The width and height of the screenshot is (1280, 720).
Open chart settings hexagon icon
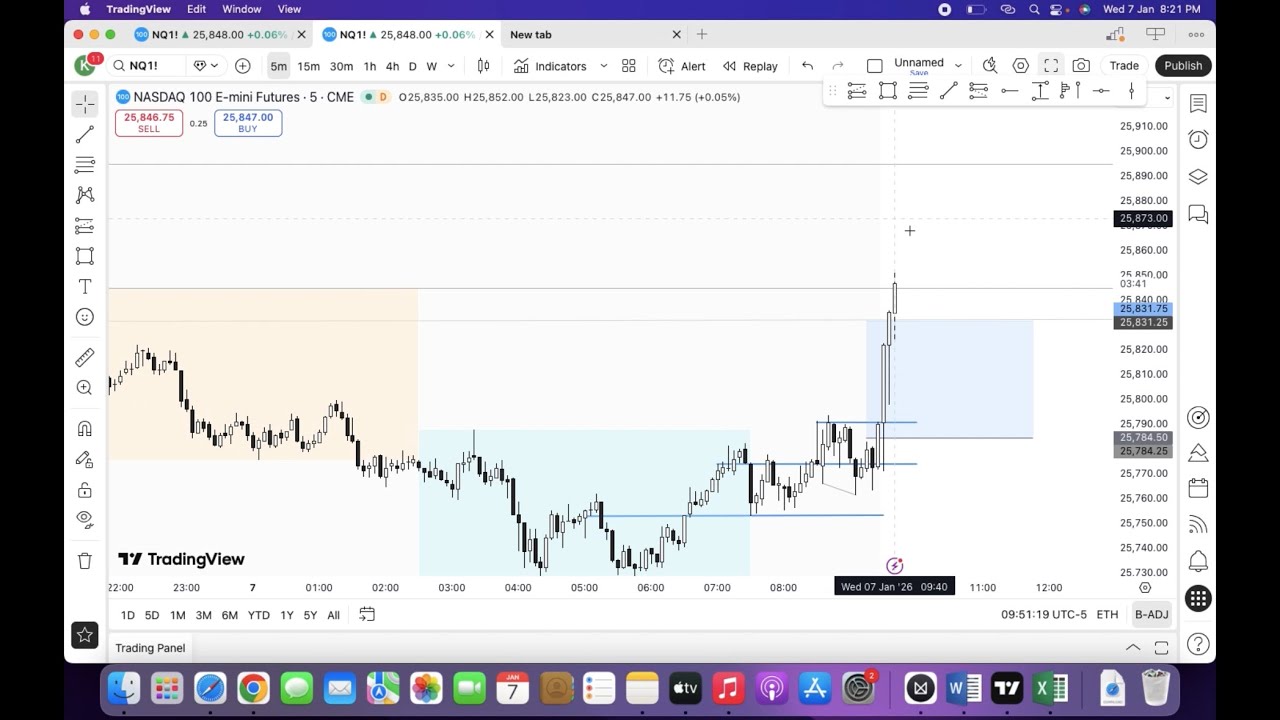click(1020, 66)
